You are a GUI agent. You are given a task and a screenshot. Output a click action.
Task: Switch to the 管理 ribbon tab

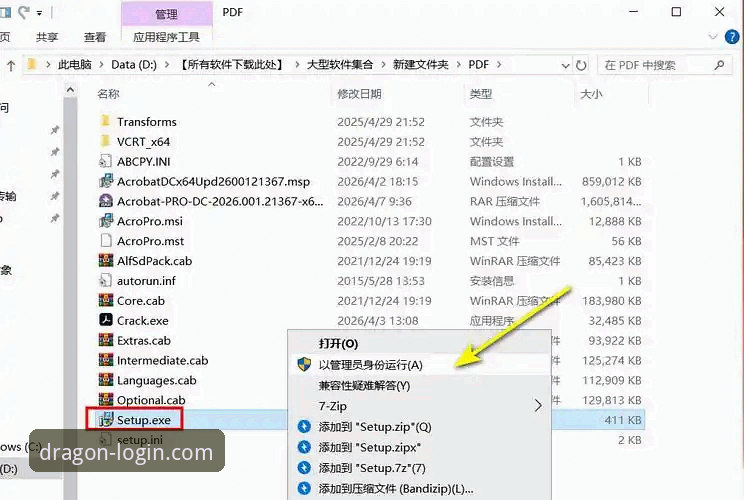coord(167,14)
